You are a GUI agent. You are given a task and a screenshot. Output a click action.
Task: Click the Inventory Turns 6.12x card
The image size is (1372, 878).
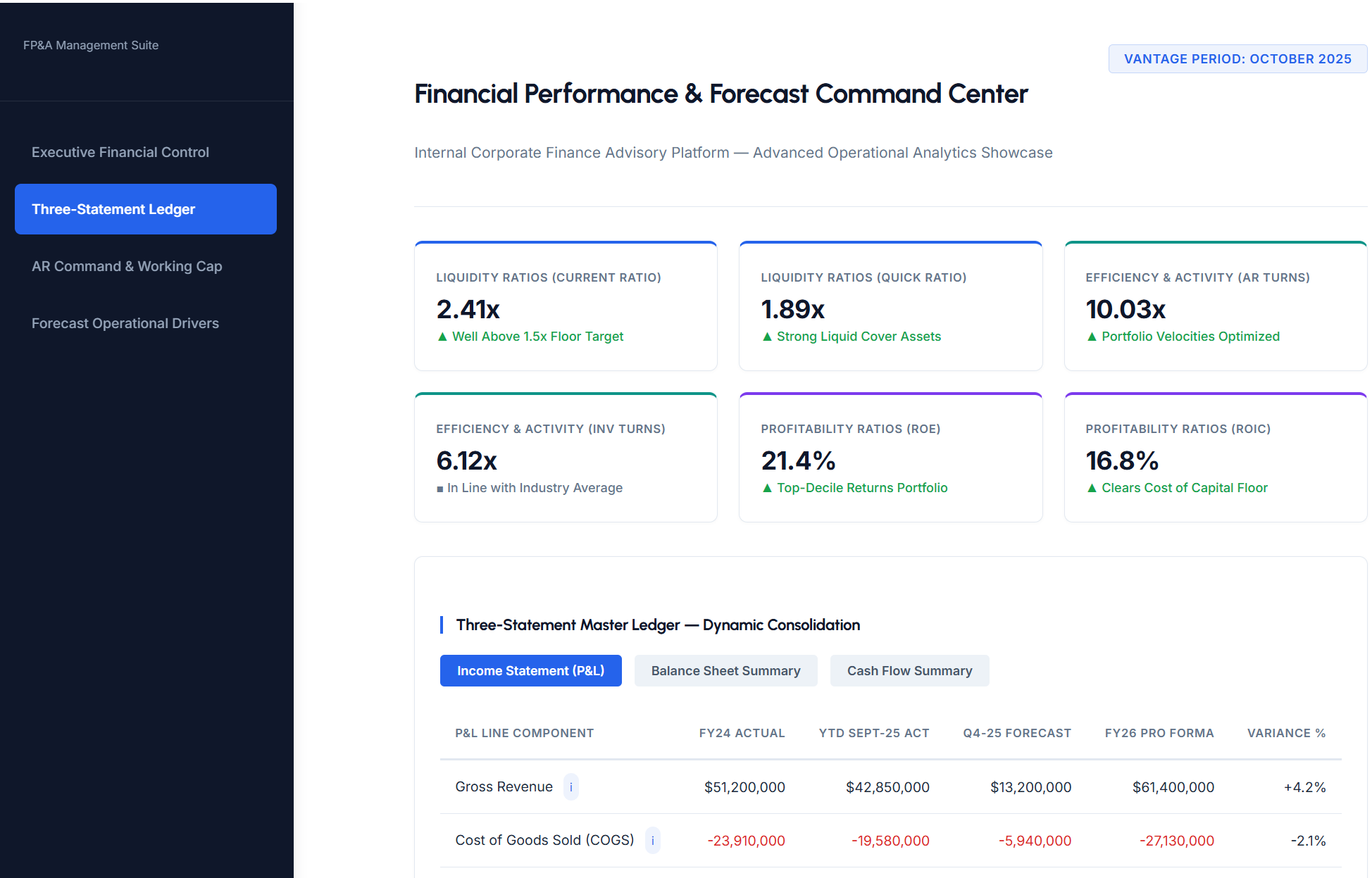[x=566, y=458]
